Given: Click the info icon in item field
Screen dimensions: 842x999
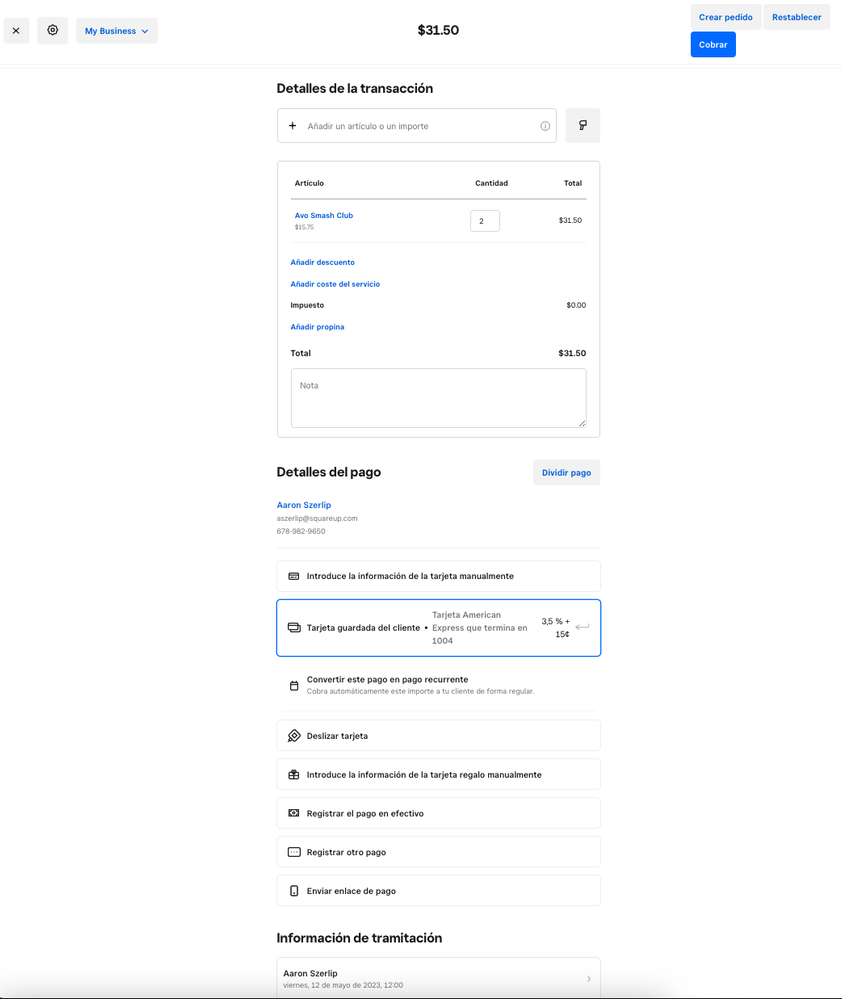Looking at the screenshot, I should point(545,126).
